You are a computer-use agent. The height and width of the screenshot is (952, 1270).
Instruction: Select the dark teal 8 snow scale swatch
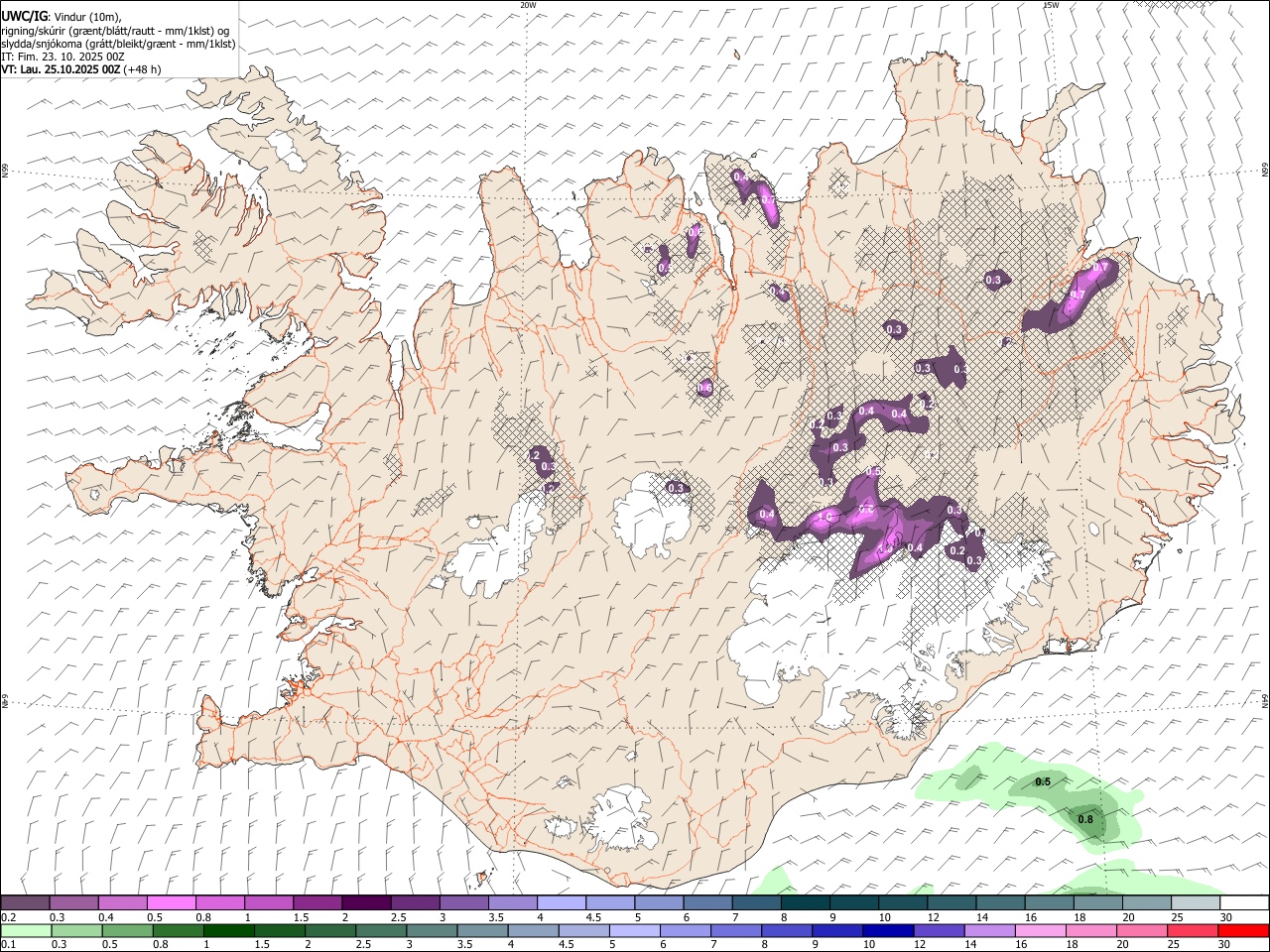click(x=806, y=903)
